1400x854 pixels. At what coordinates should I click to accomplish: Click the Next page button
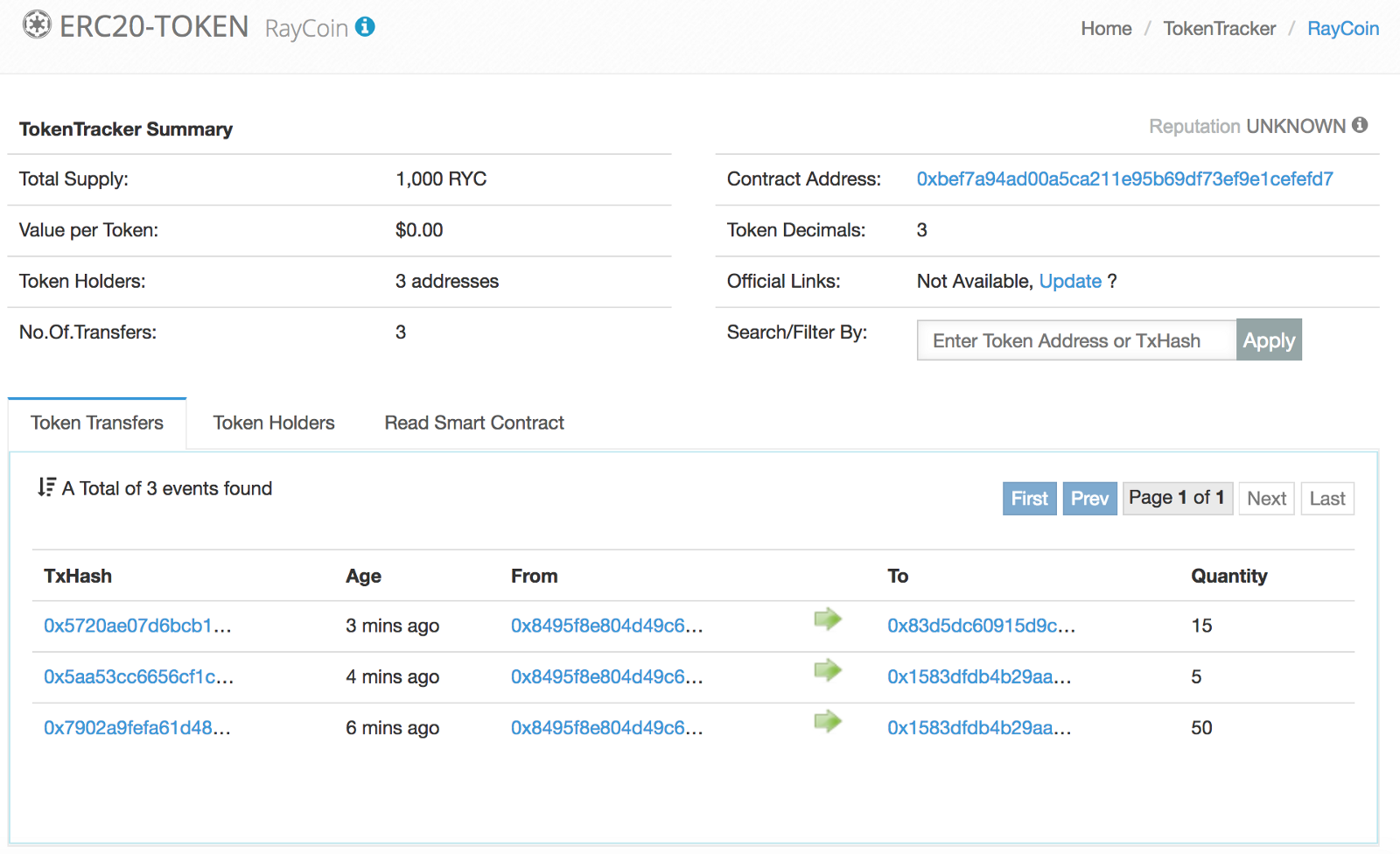(x=1266, y=499)
